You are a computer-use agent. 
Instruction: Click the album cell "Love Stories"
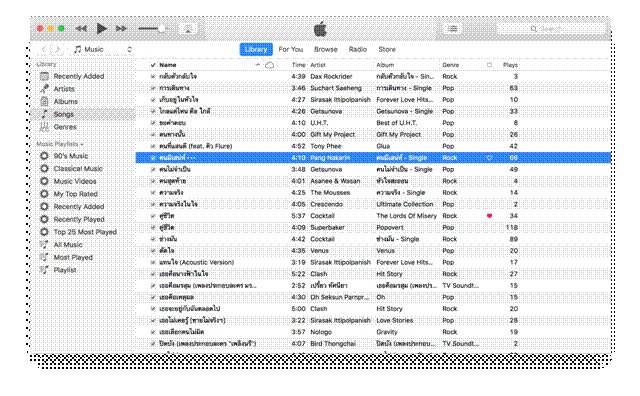coord(394,320)
